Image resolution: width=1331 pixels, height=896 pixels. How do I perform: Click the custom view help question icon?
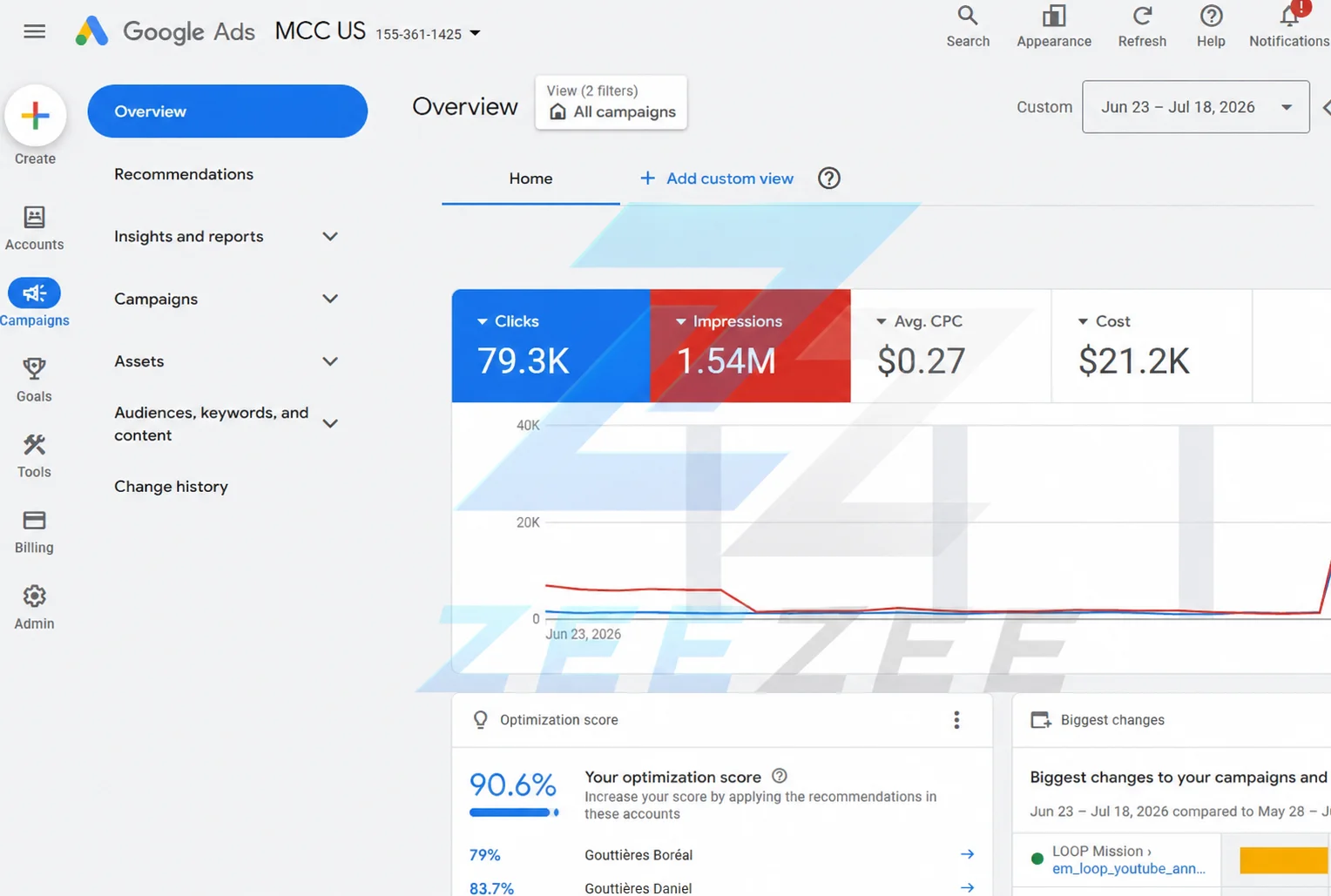[x=829, y=179]
